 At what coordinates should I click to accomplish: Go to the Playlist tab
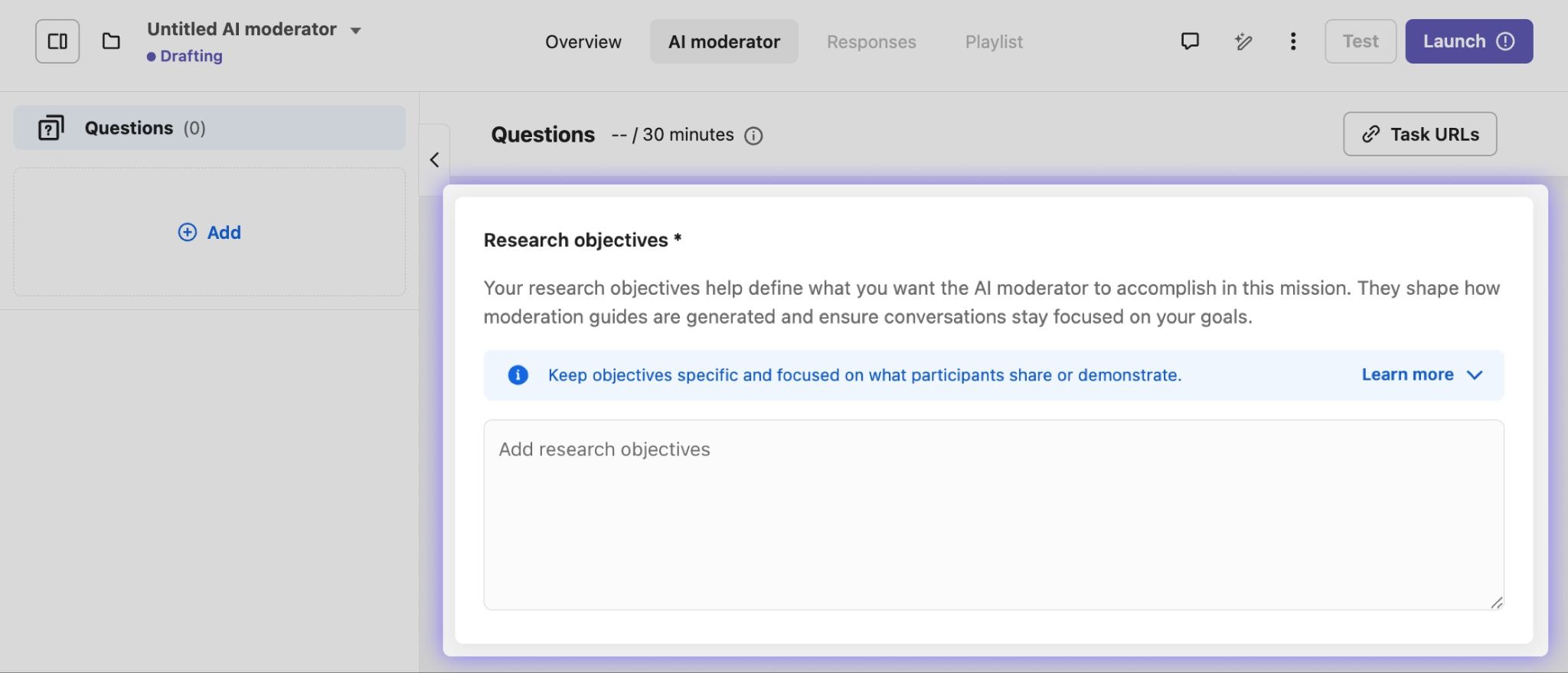pyautogui.click(x=993, y=42)
